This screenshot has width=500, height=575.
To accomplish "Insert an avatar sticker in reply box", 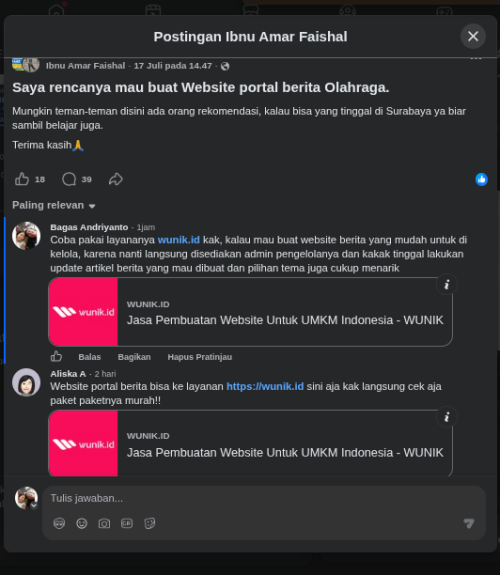I will point(59,523).
